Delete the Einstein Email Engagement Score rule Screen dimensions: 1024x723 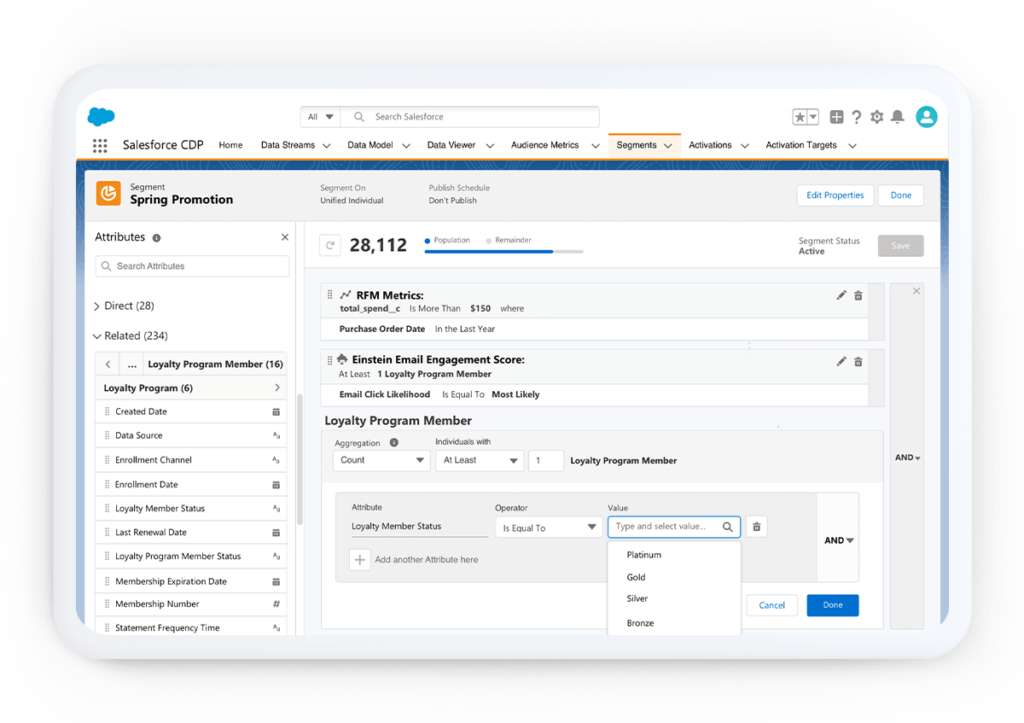click(x=858, y=361)
